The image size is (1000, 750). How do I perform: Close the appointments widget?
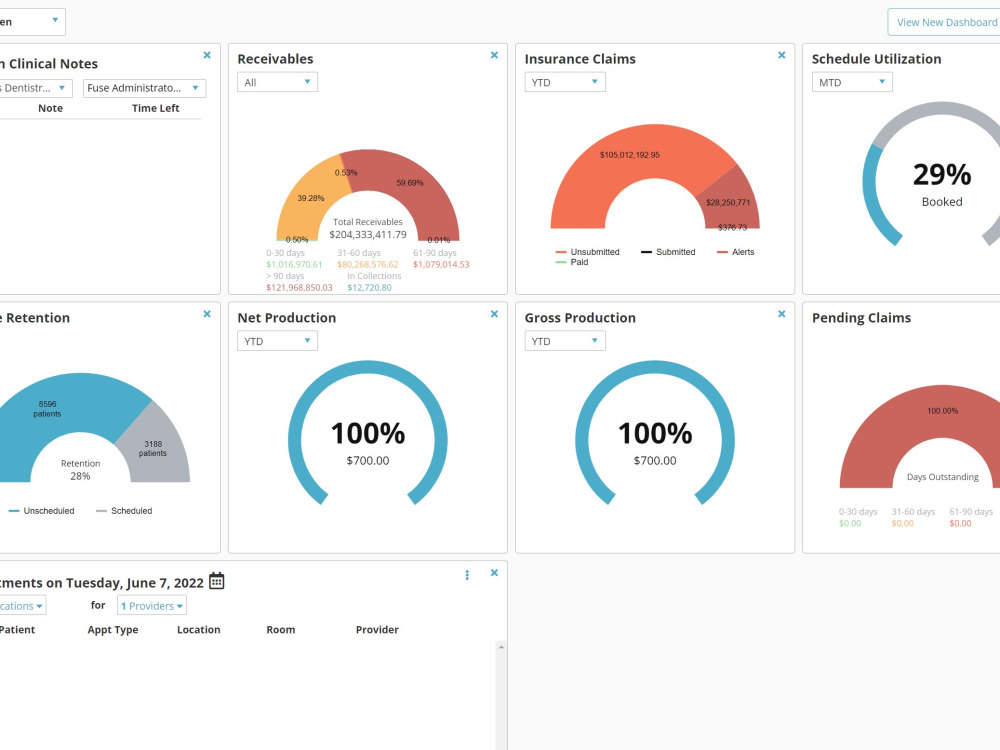(494, 573)
